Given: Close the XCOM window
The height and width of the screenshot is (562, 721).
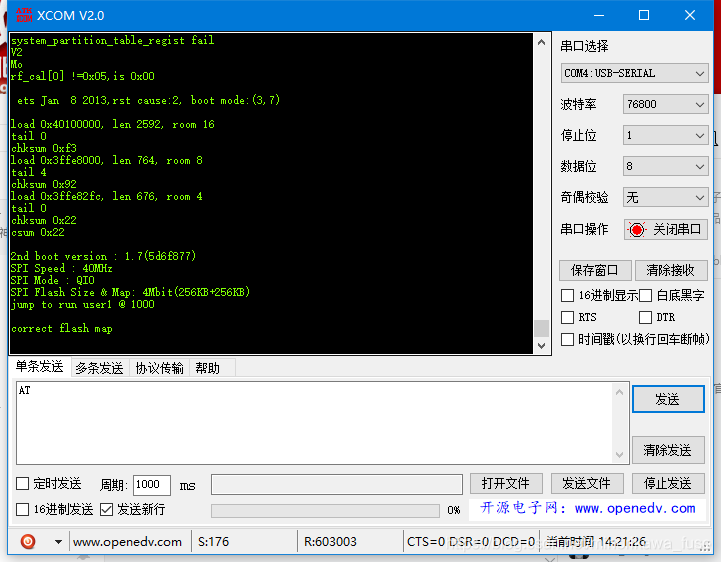Looking at the screenshot, I should (690, 15).
